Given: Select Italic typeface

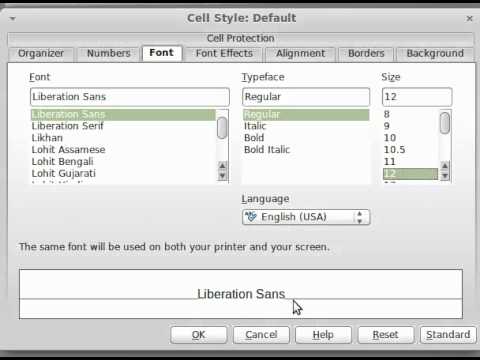Looking at the screenshot, I should coord(306,126).
